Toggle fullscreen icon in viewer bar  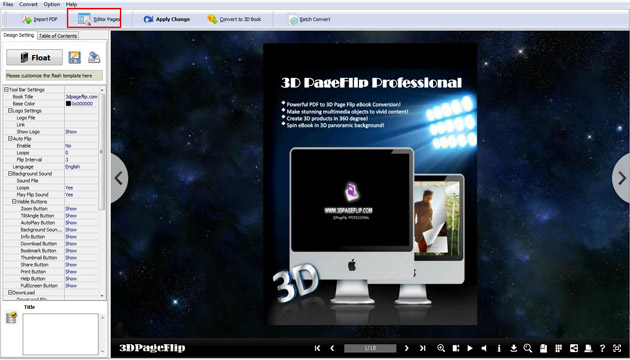[x=617, y=348]
